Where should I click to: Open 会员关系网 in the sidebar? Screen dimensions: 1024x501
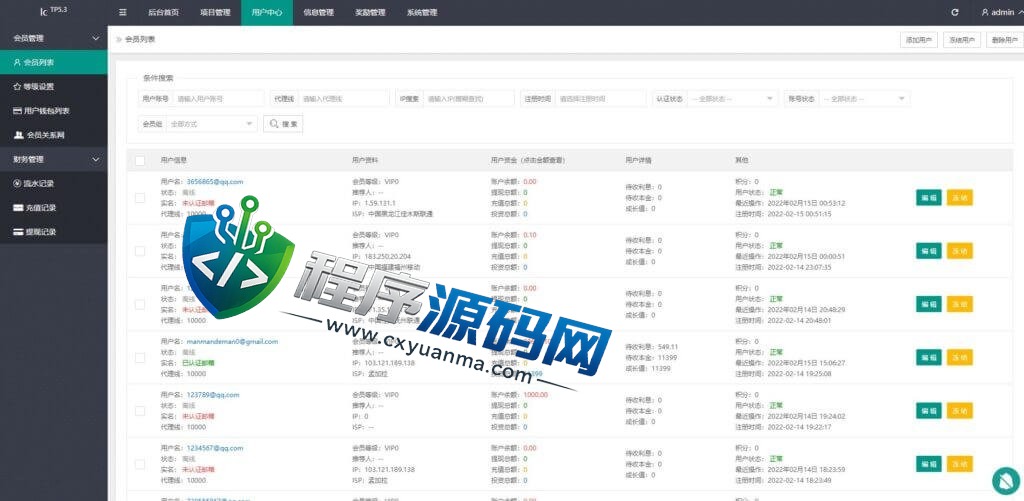tap(54, 135)
